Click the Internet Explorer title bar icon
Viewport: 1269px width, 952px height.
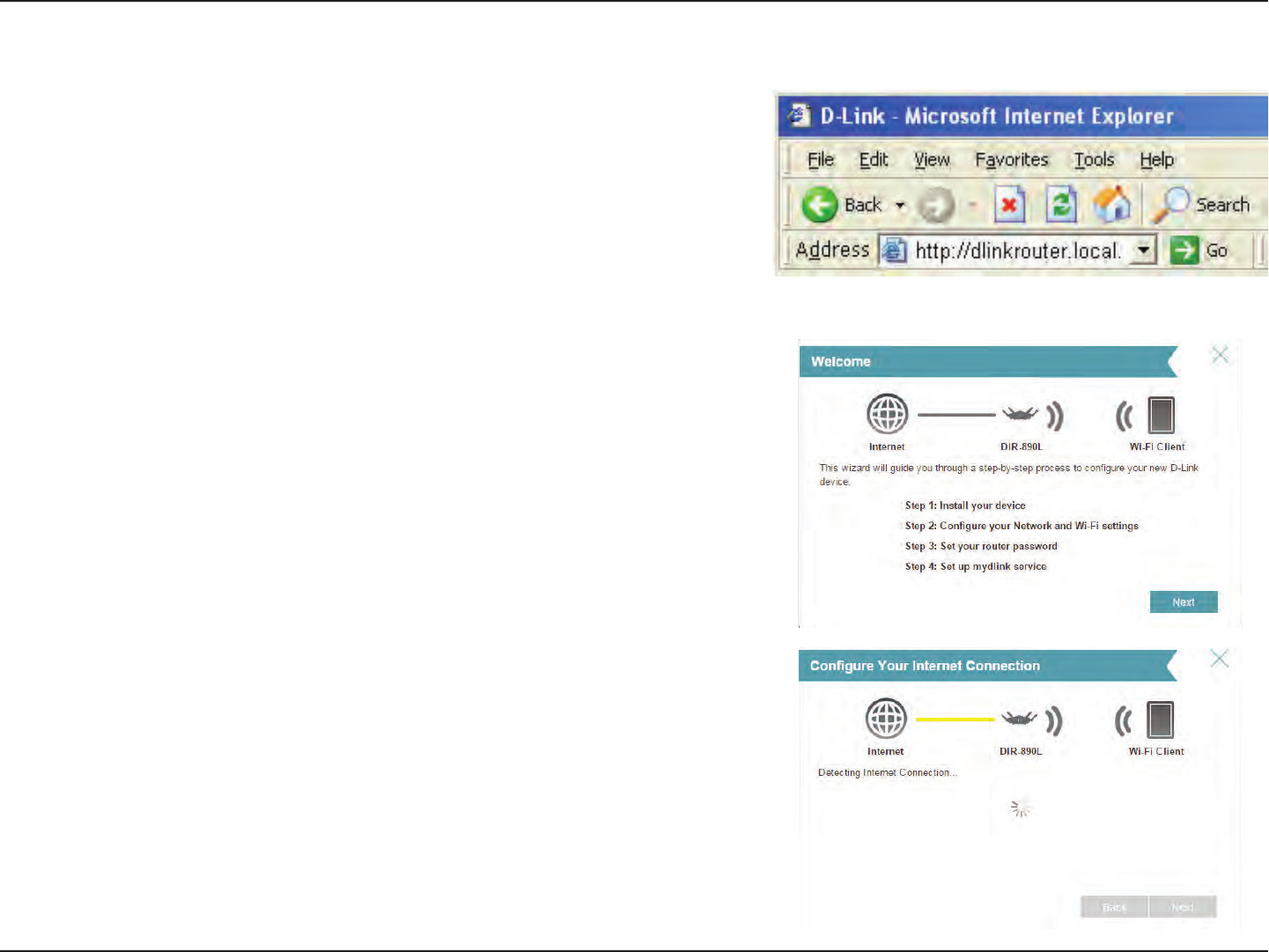pos(799,115)
